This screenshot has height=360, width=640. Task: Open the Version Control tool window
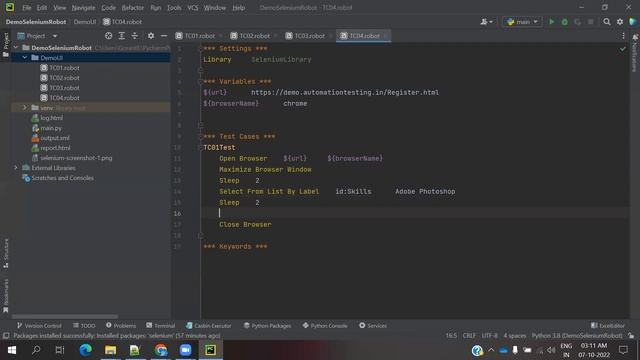coord(39,326)
